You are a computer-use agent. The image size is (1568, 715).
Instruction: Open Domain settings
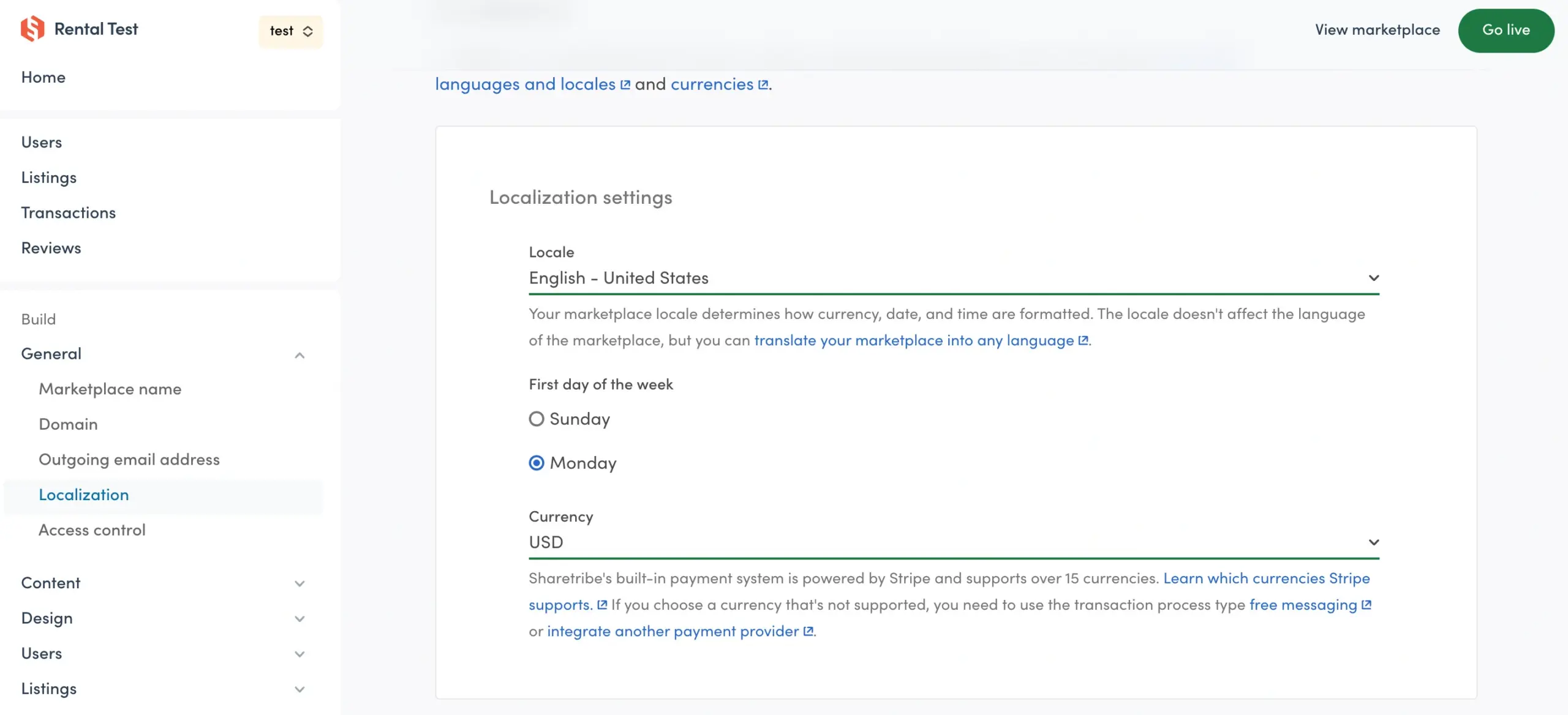pos(69,424)
